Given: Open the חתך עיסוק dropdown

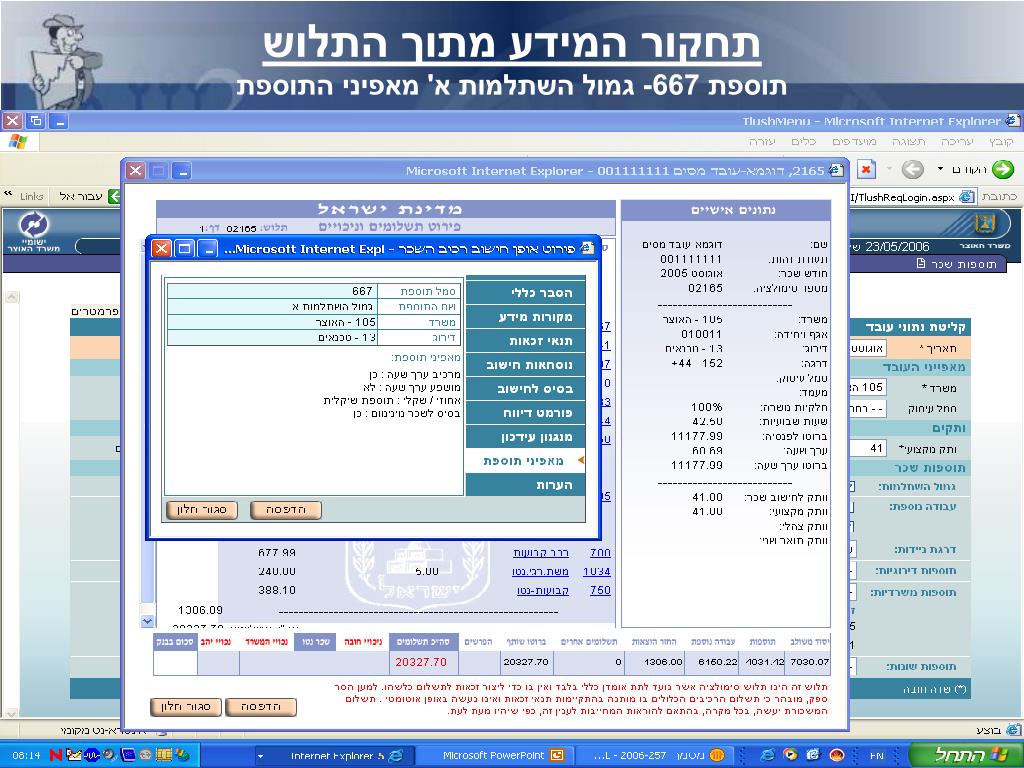Looking at the screenshot, I should tap(867, 409).
